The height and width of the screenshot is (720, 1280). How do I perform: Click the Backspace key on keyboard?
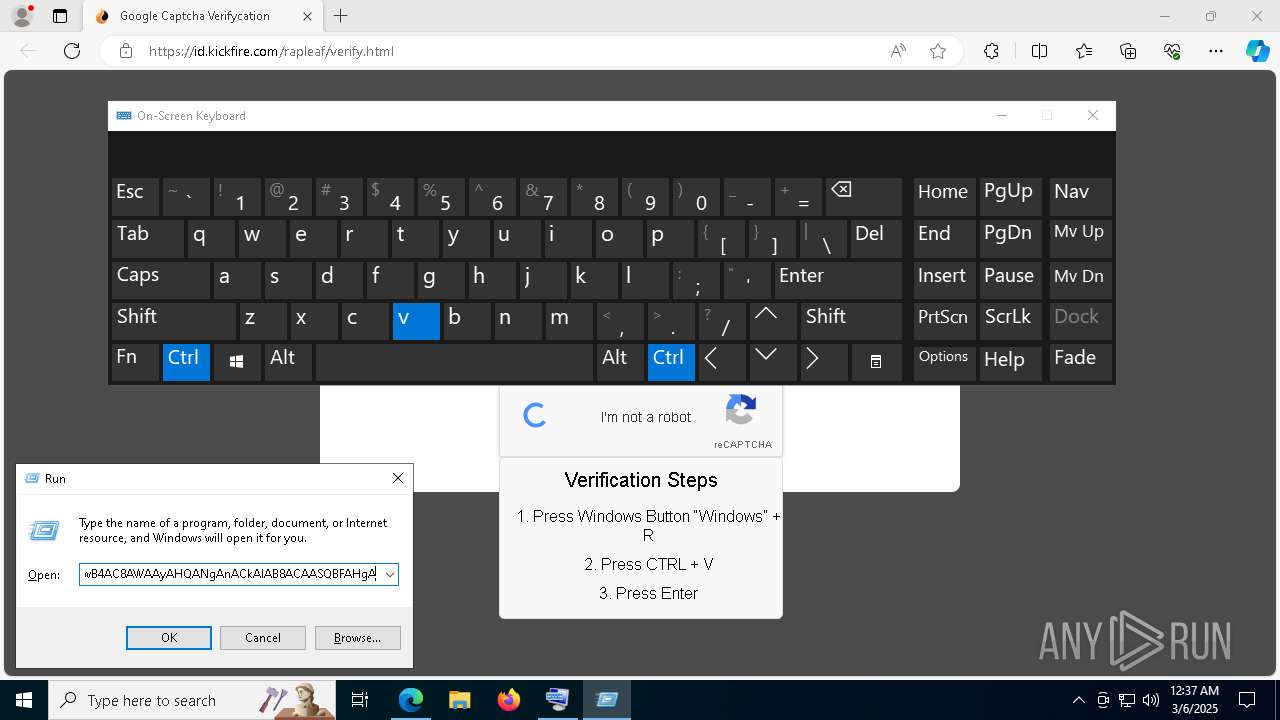pos(864,197)
